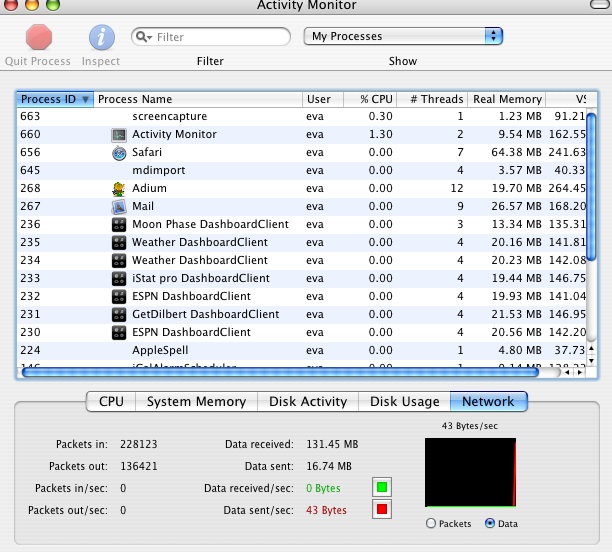Viewport: 612px width, 552px height.
Task: Select the Adium duck icon
Action: (119, 189)
